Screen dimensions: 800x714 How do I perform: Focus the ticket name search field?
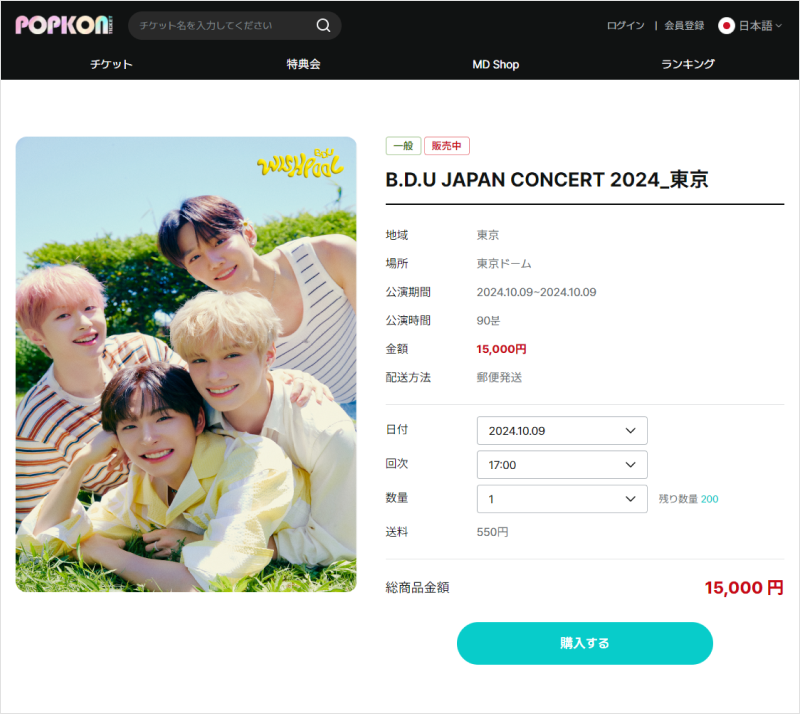coord(224,26)
